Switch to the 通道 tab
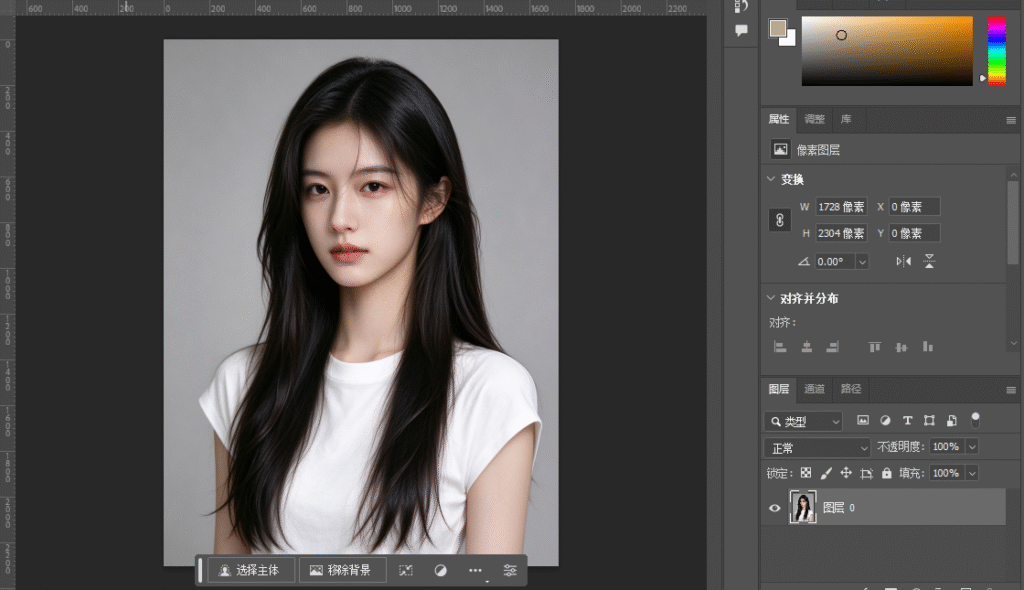The width and height of the screenshot is (1024, 590). coord(814,389)
